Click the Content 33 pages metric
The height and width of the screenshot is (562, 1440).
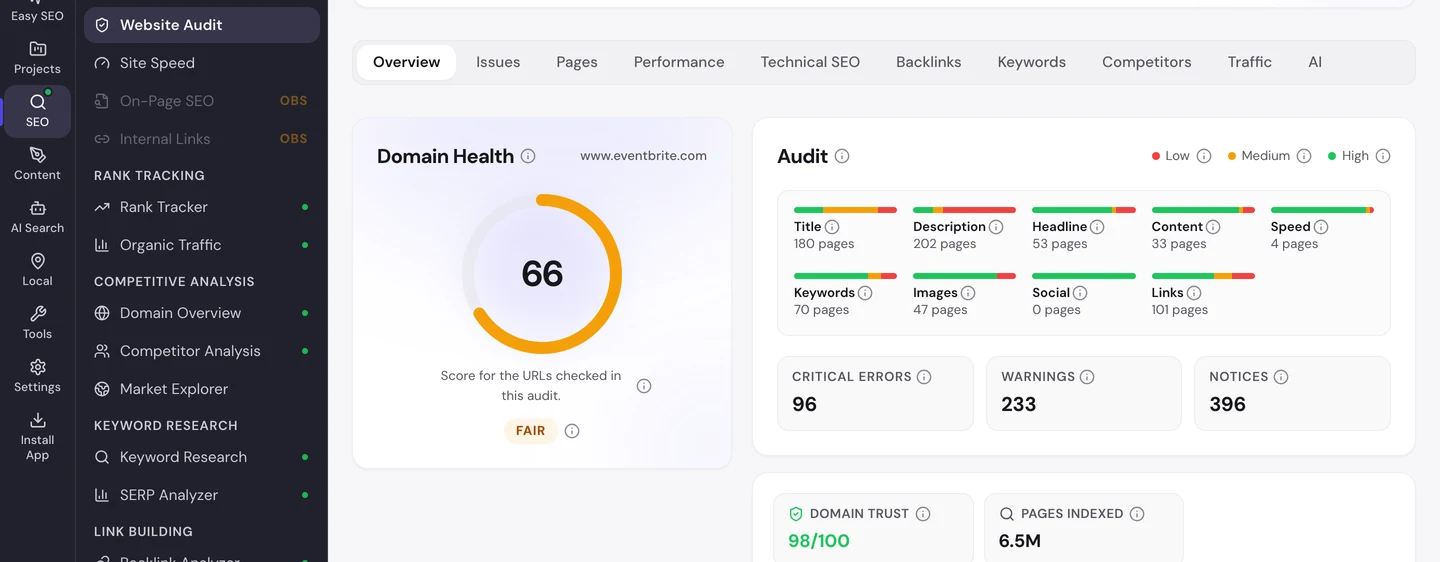[x=1203, y=229]
